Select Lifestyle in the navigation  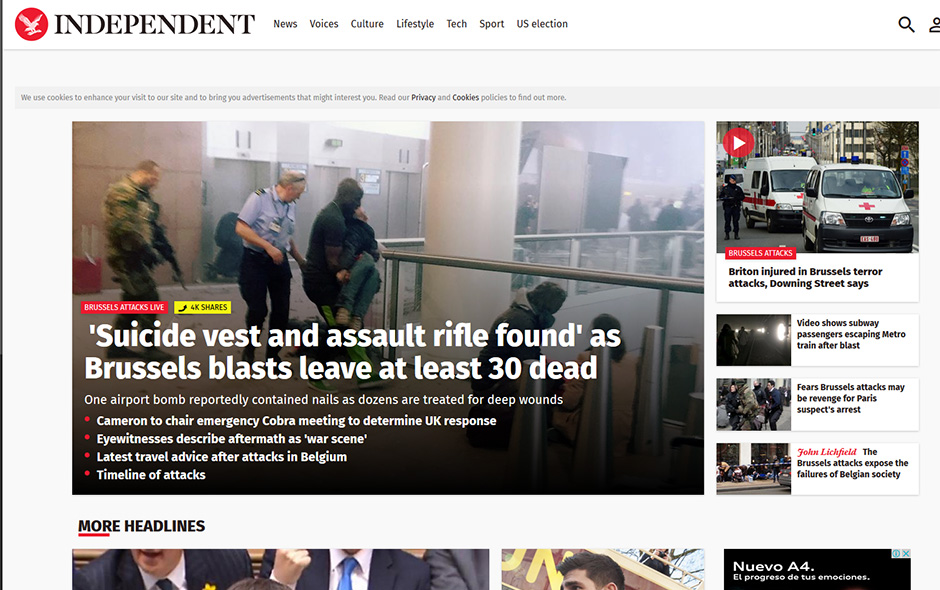pyautogui.click(x=415, y=24)
